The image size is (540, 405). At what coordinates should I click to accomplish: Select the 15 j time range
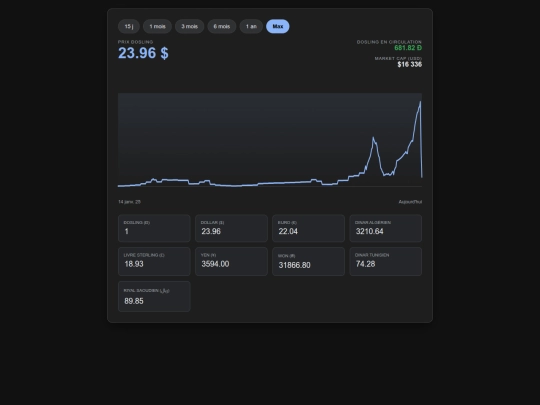point(129,27)
